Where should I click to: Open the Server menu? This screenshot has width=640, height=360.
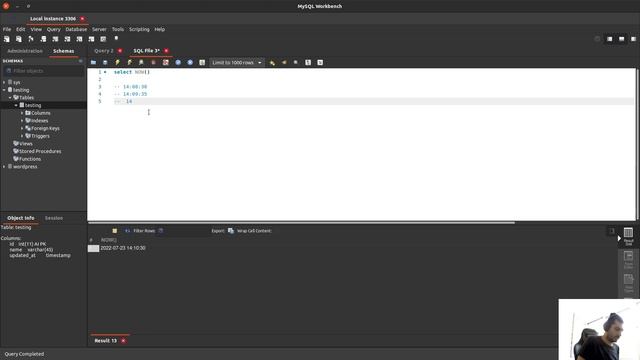pyautogui.click(x=99, y=29)
